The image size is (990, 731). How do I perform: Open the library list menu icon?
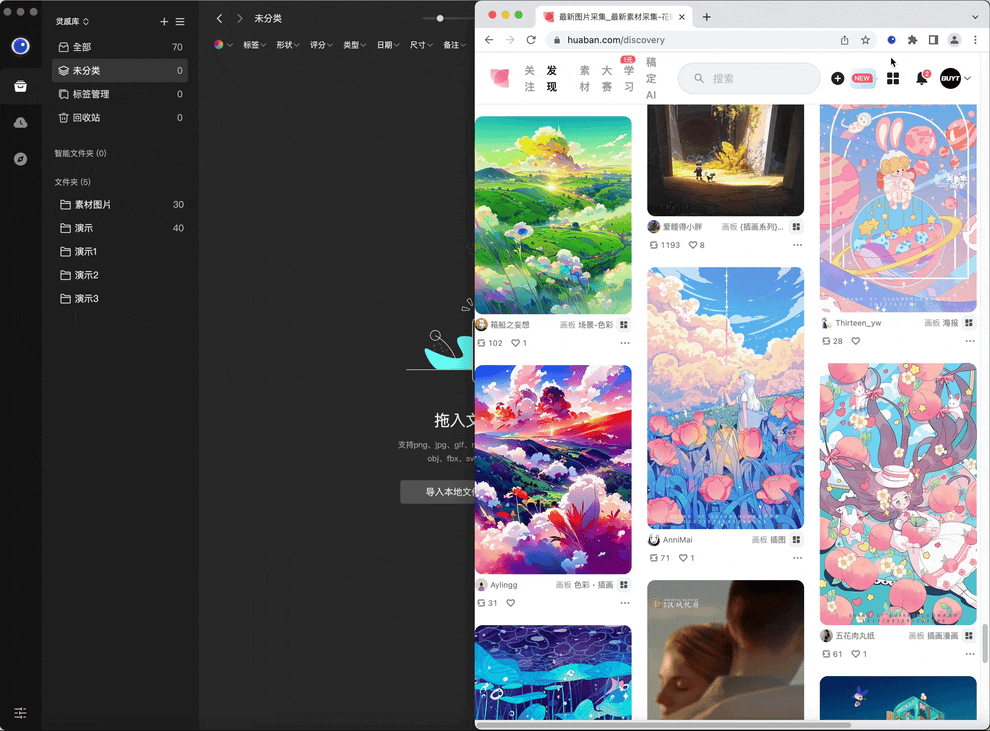(180, 21)
